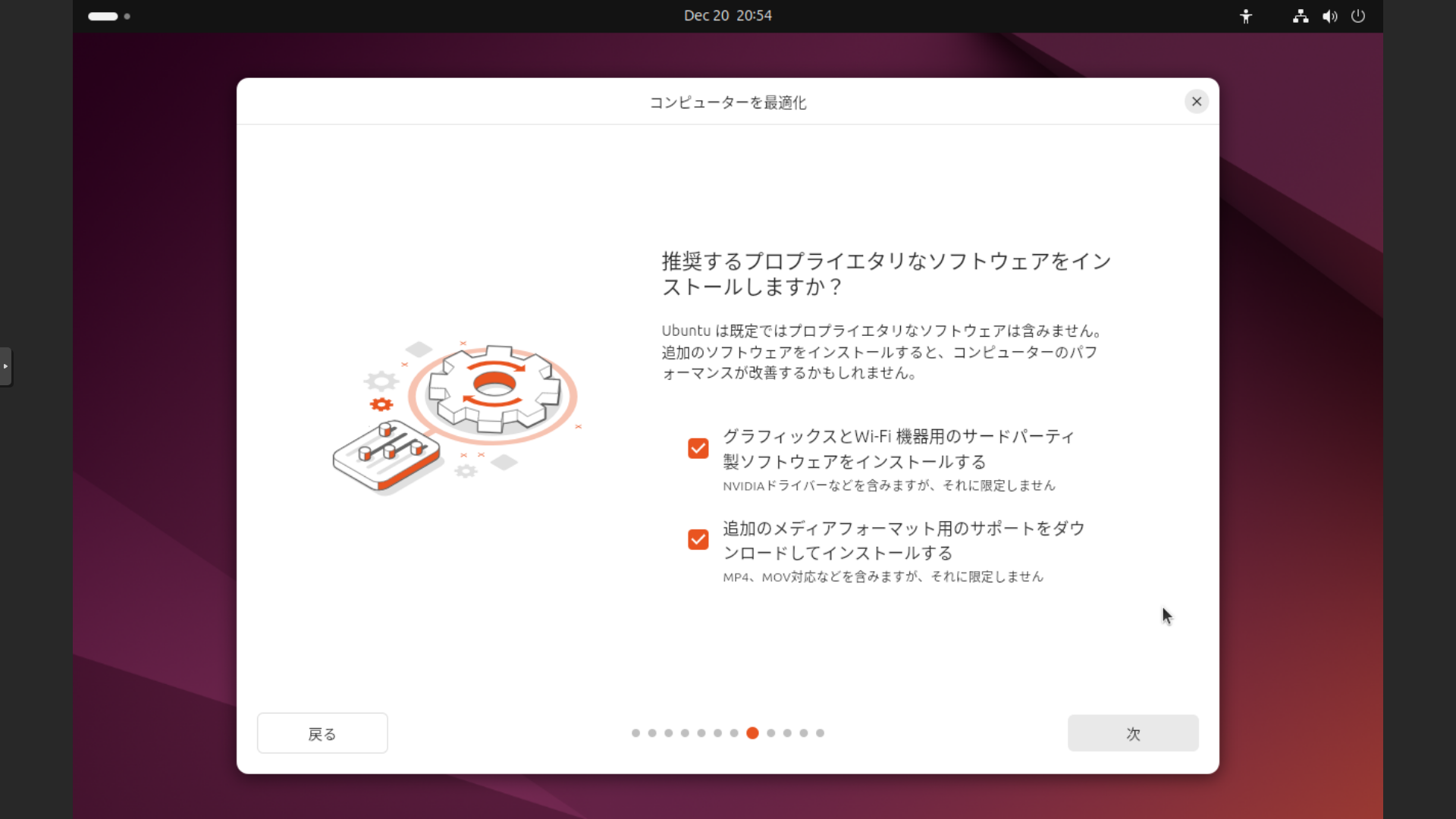Click the power icon in top bar
Viewport: 1456px width, 819px height.
click(x=1358, y=16)
